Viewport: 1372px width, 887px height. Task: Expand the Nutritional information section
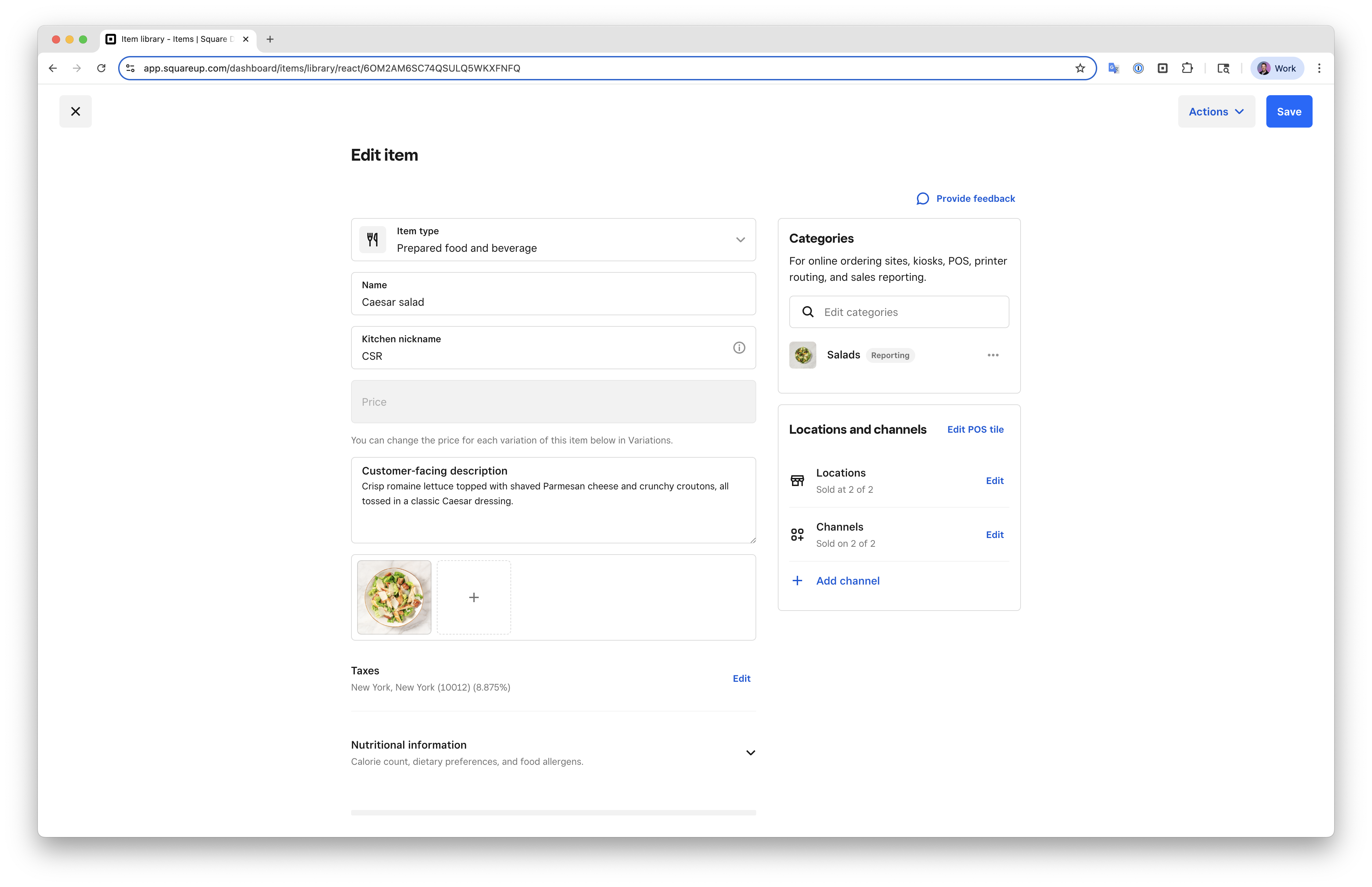750,752
